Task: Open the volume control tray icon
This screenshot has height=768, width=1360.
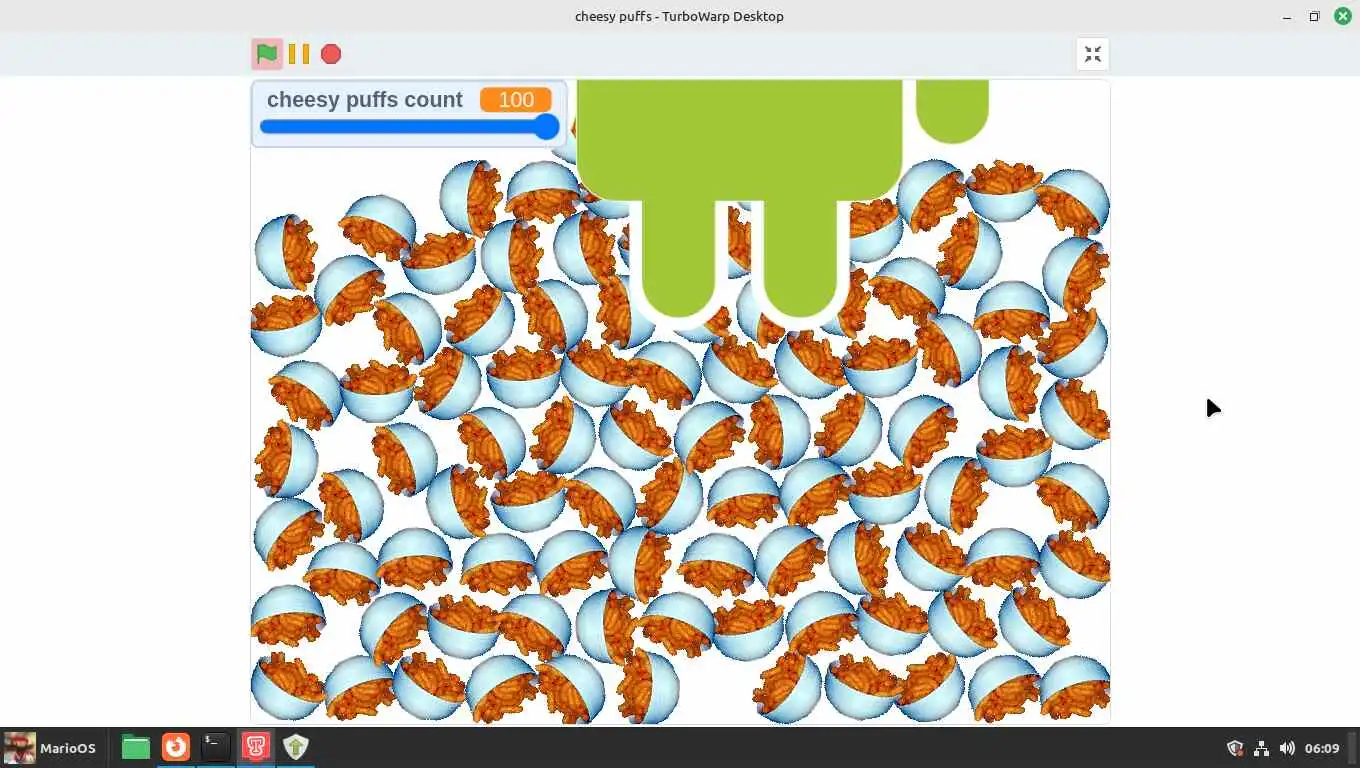Action: [x=1287, y=748]
